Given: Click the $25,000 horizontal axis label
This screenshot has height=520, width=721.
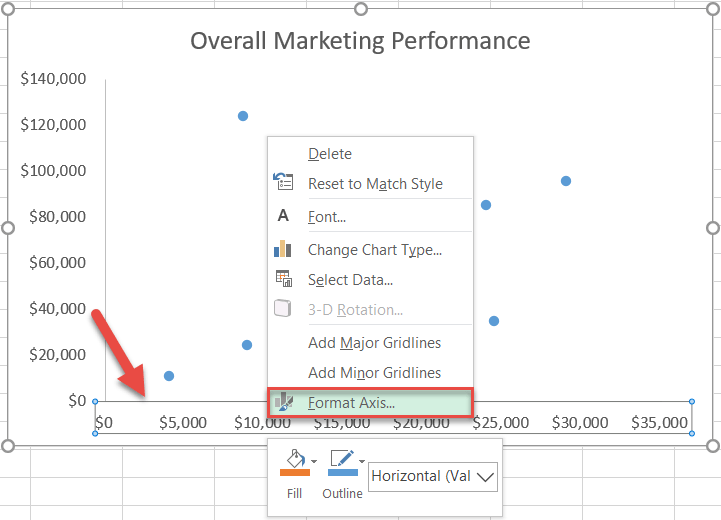Looking at the screenshot, I should 501,423.
